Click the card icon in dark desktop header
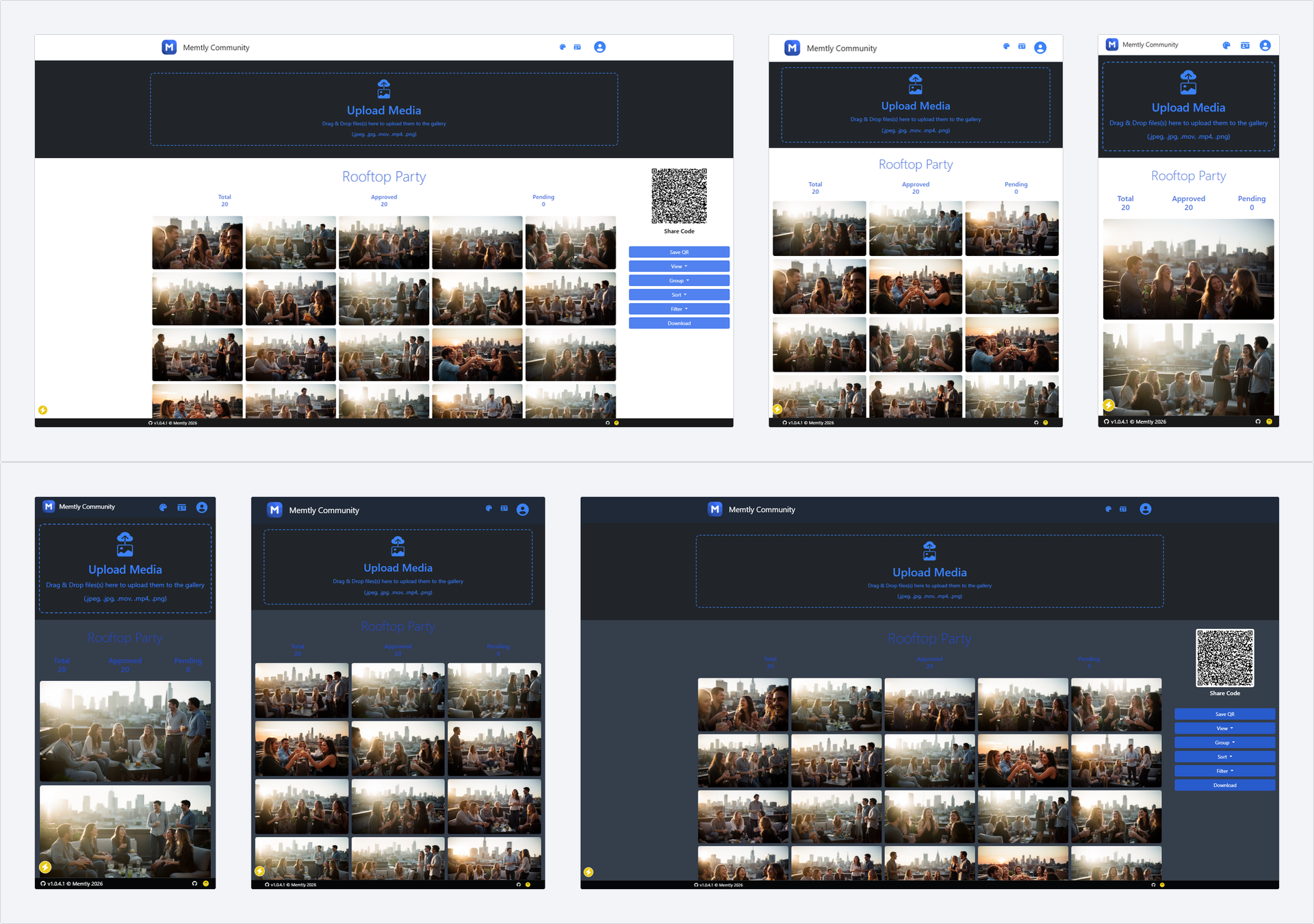1314x924 pixels. click(x=1123, y=509)
